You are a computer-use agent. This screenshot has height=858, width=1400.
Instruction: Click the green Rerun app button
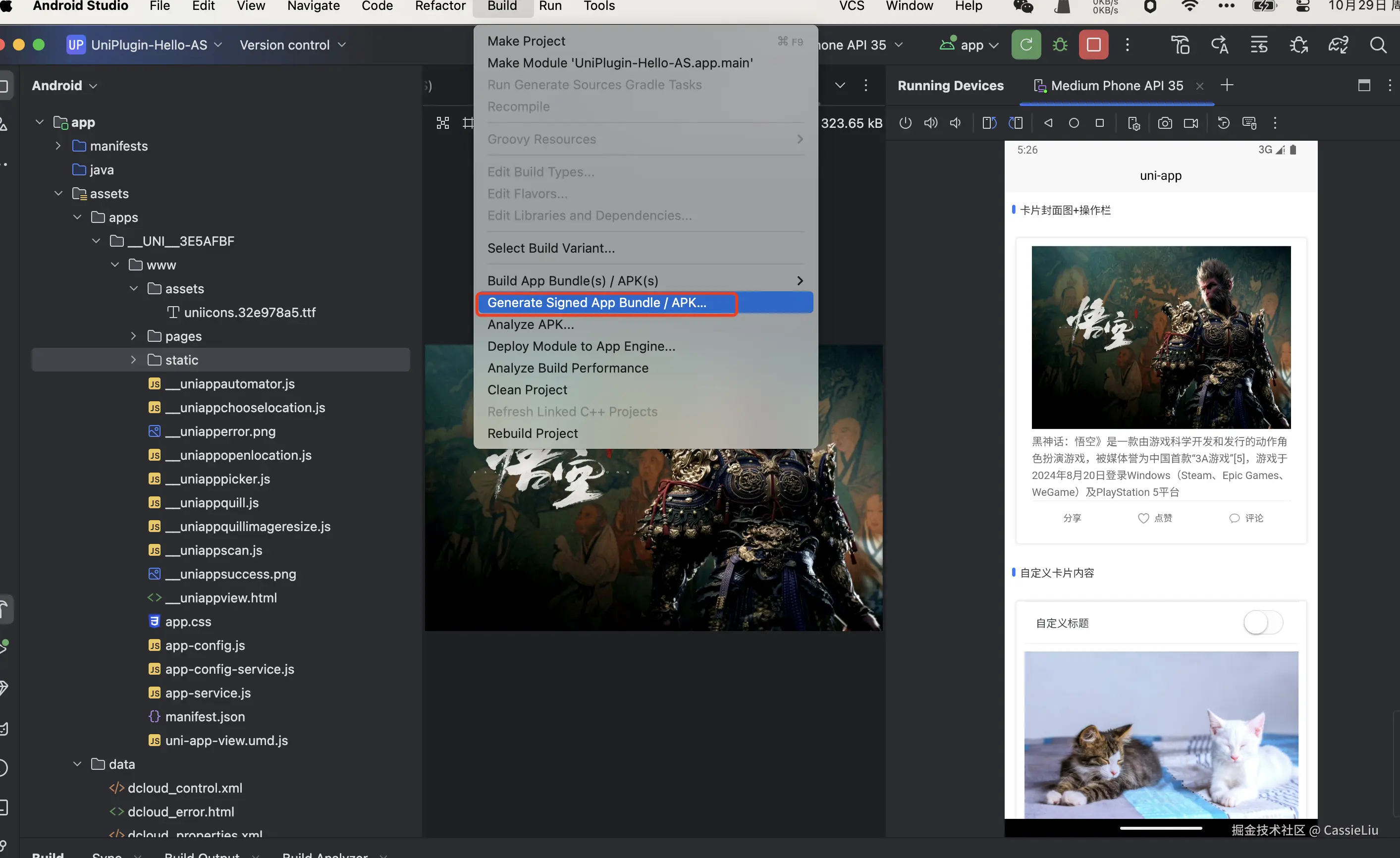[x=1025, y=44]
